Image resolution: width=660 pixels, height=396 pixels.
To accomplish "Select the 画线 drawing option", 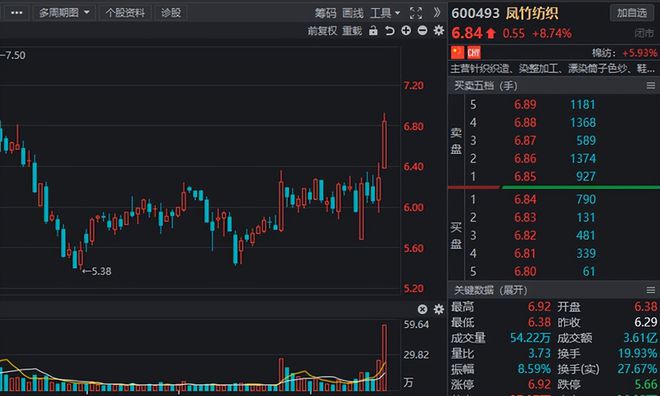I will (x=353, y=13).
